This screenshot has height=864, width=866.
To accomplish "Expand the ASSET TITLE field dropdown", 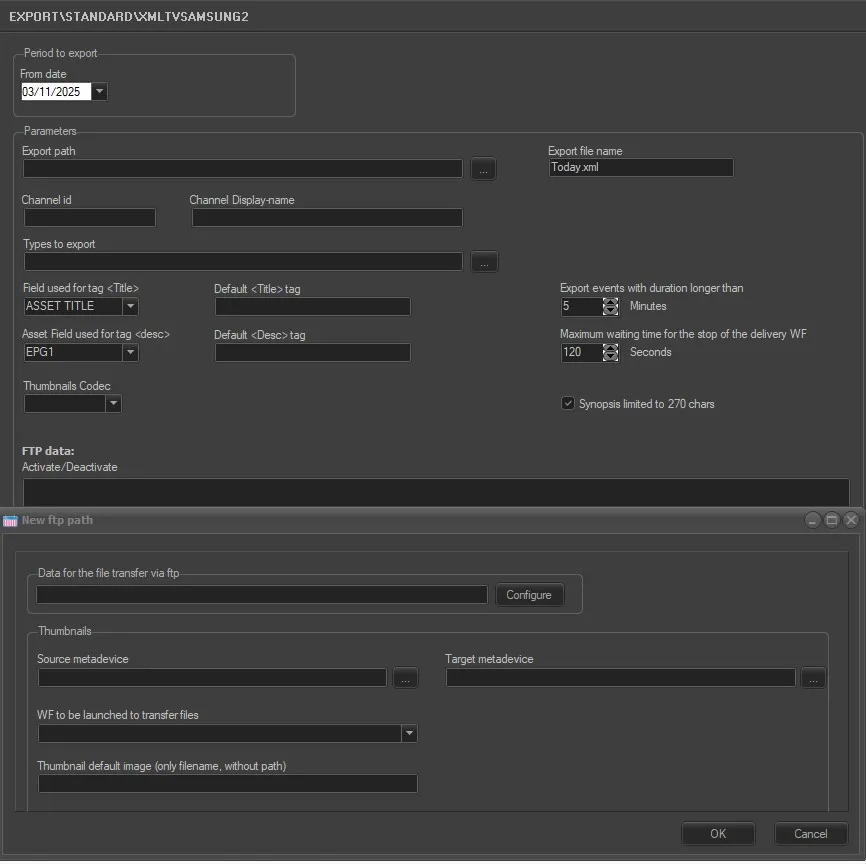I will 130,307.
